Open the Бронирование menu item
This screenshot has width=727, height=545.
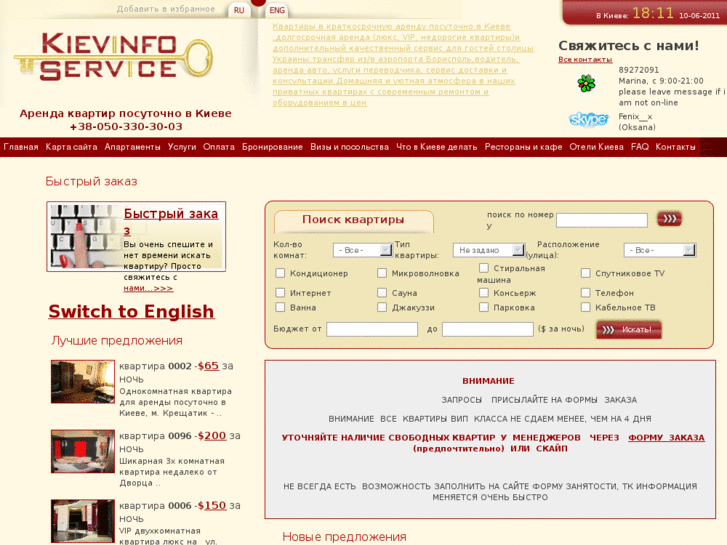click(x=272, y=147)
